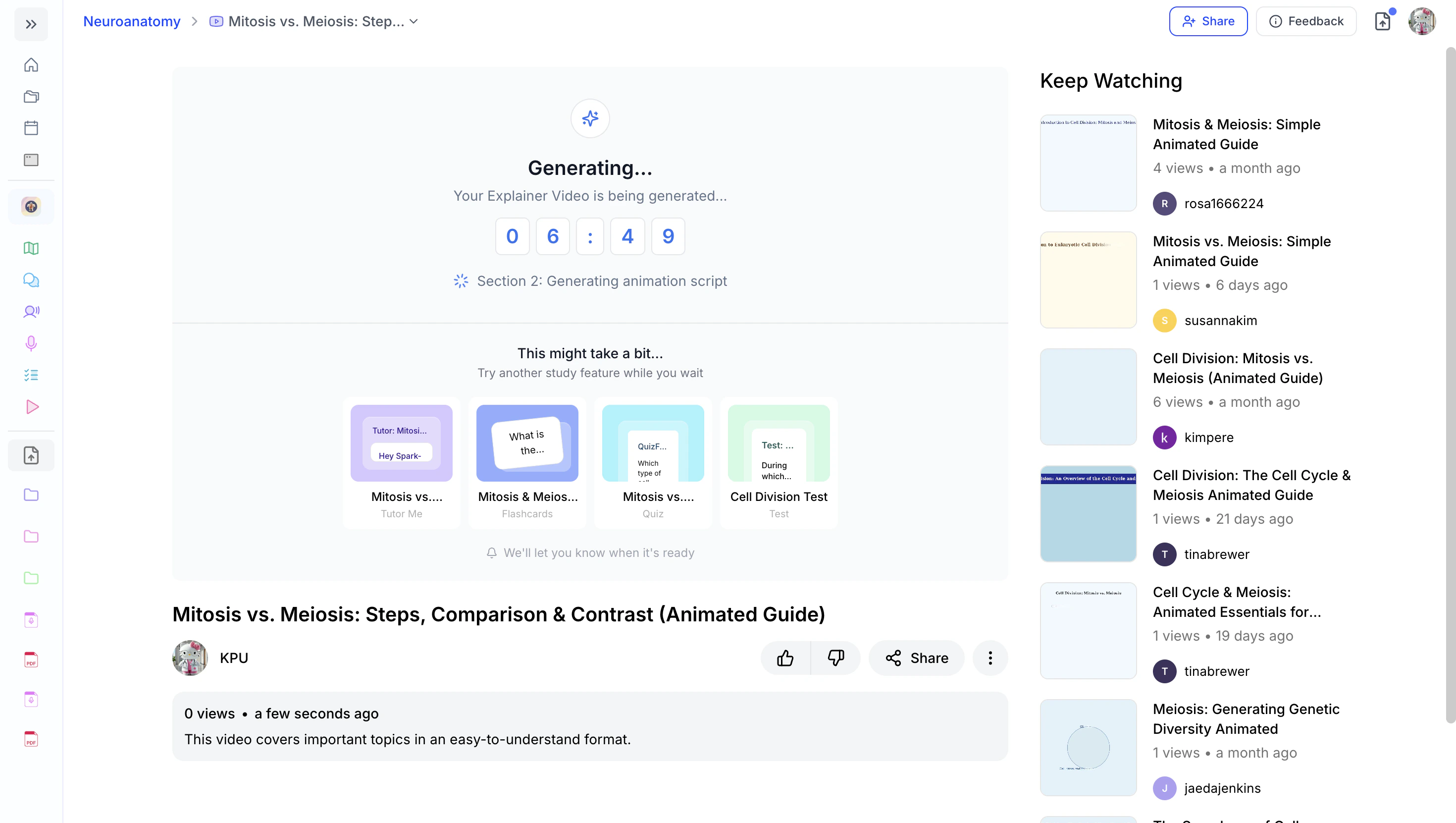Open the Feedback button
The image size is (1456, 823).
click(x=1305, y=21)
